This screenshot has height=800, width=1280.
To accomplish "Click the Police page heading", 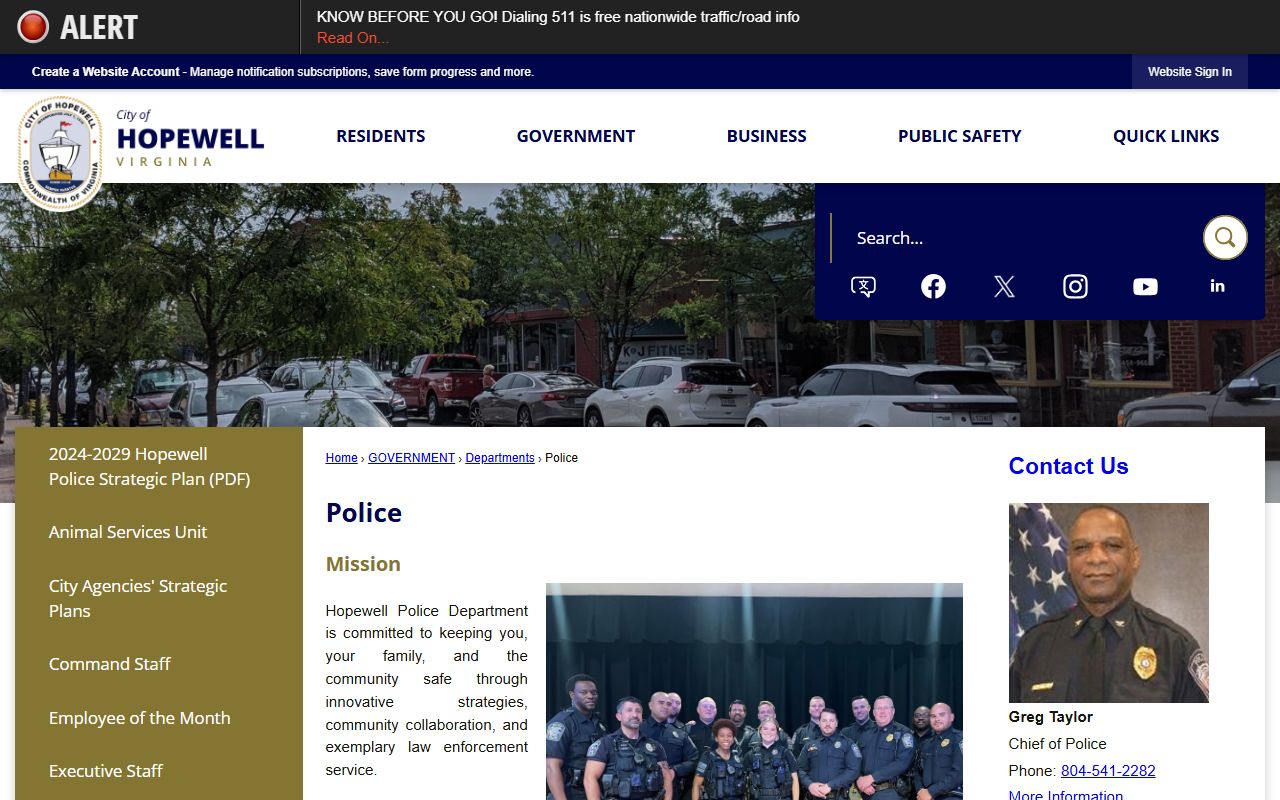I will pyautogui.click(x=364, y=513).
